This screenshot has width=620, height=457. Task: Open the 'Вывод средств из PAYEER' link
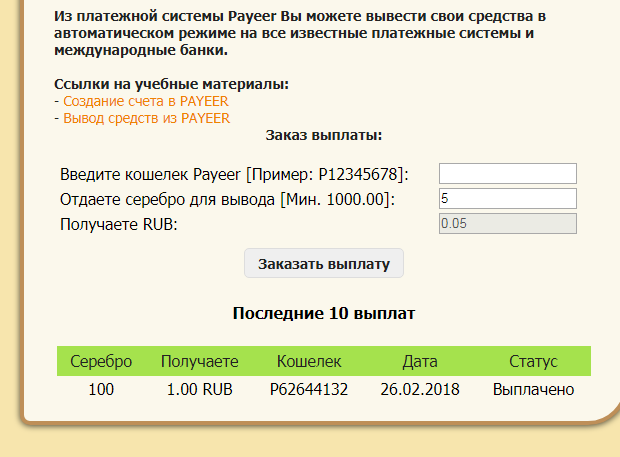146,118
